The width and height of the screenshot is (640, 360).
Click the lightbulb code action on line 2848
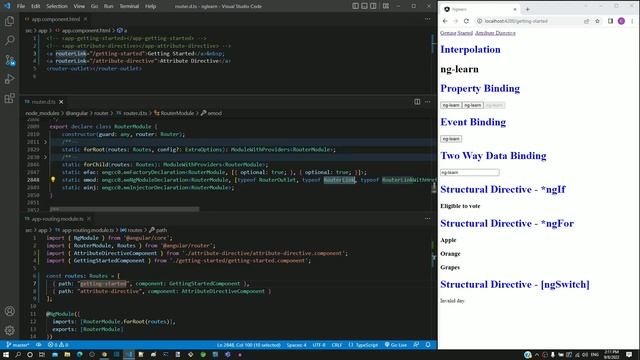click(53, 179)
